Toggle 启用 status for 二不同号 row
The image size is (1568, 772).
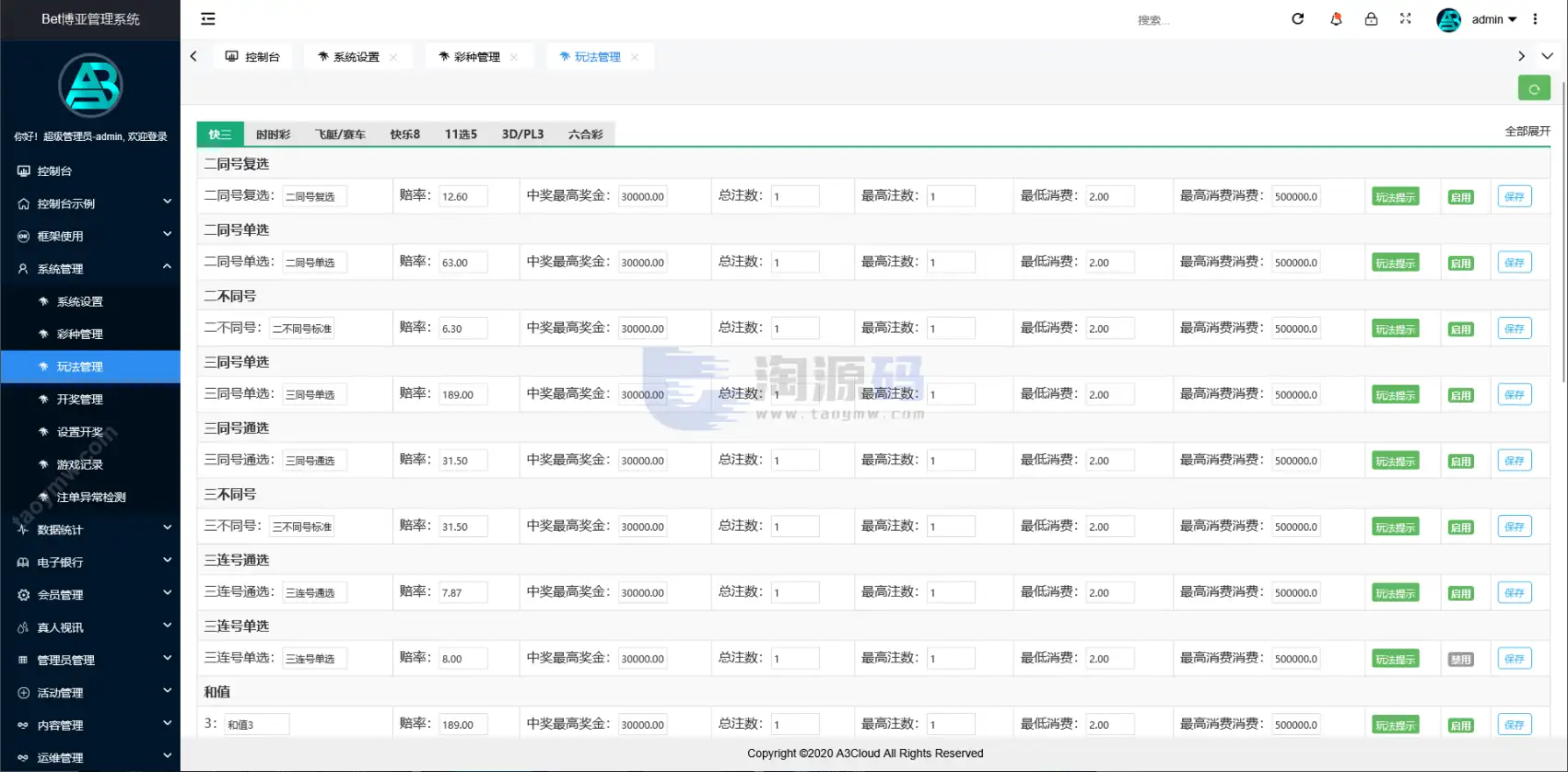coord(1460,329)
